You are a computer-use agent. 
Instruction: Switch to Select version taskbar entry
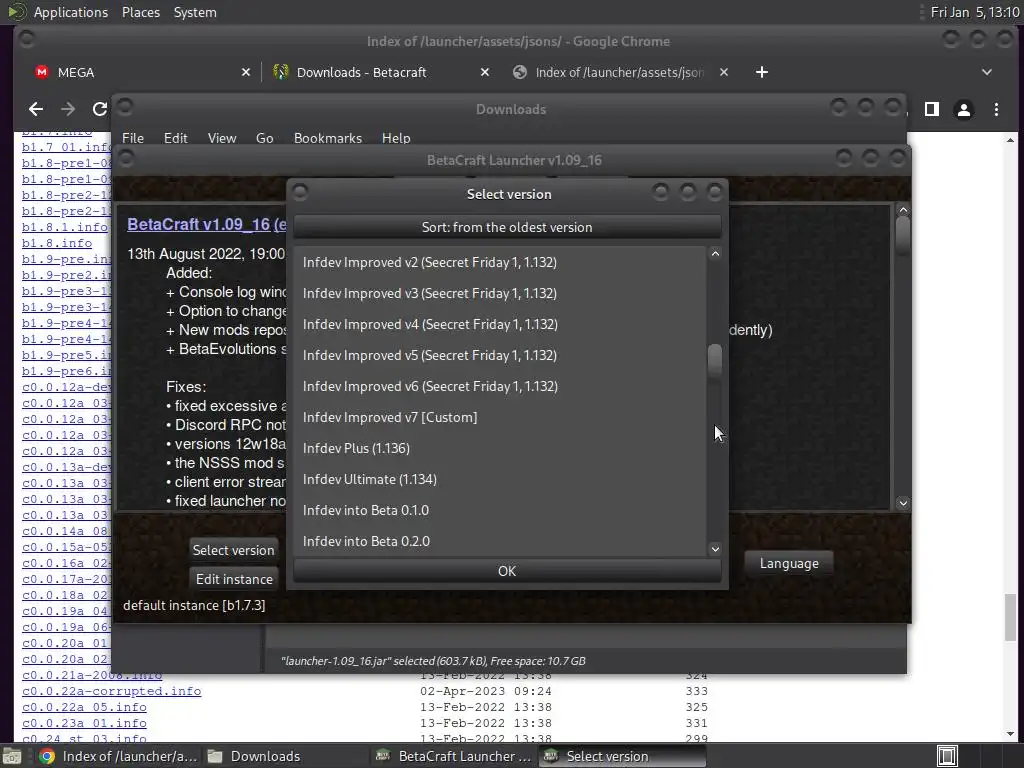(622, 756)
